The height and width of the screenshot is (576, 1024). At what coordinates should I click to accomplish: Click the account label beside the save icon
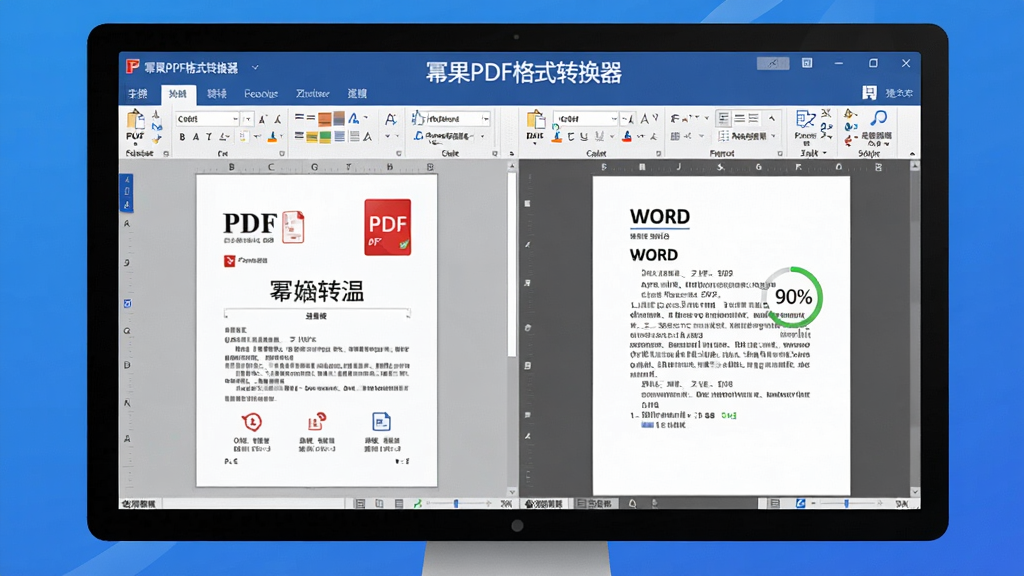(899, 93)
